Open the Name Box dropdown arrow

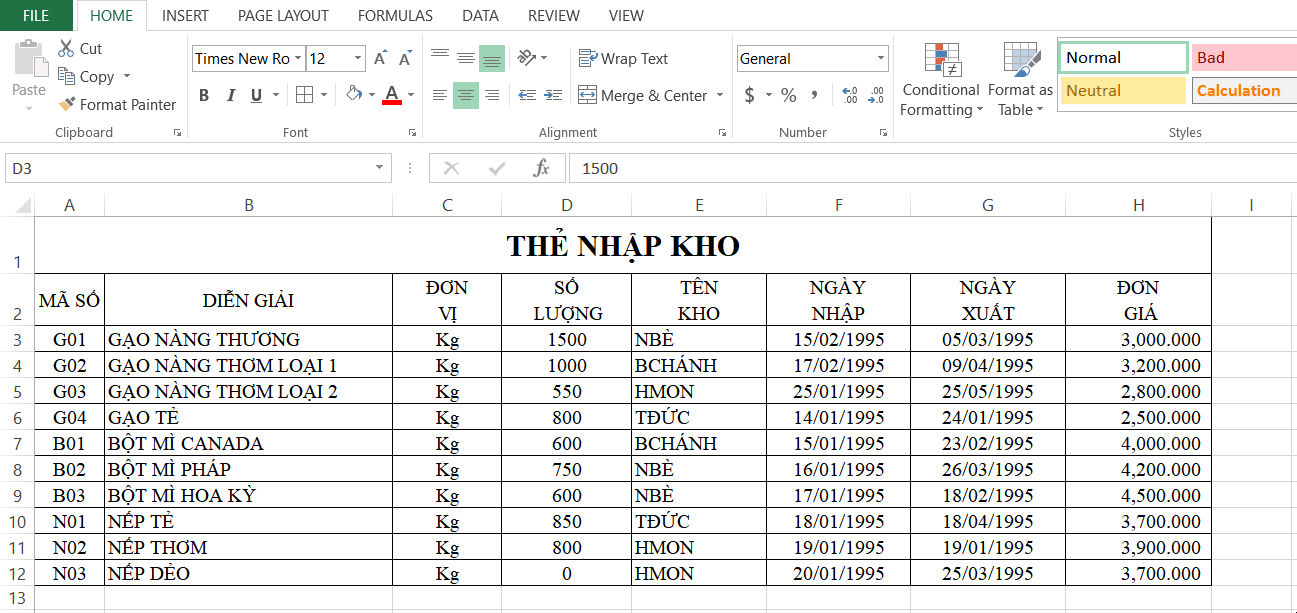[x=379, y=168]
